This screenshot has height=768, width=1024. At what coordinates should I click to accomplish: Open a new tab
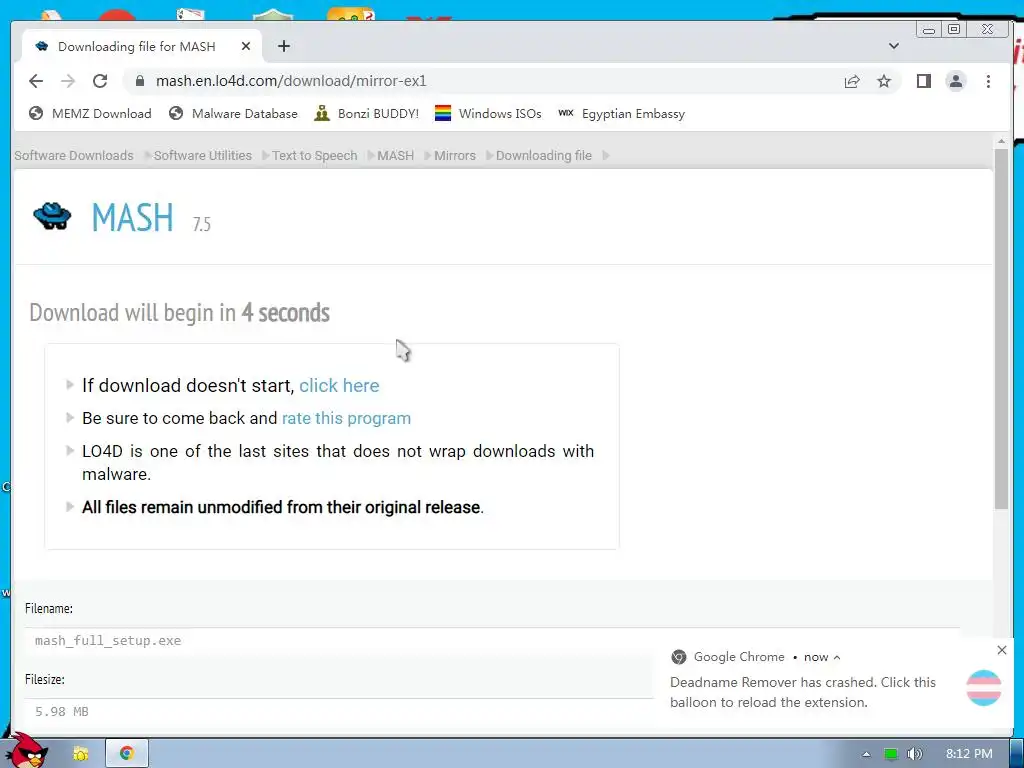click(283, 46)
